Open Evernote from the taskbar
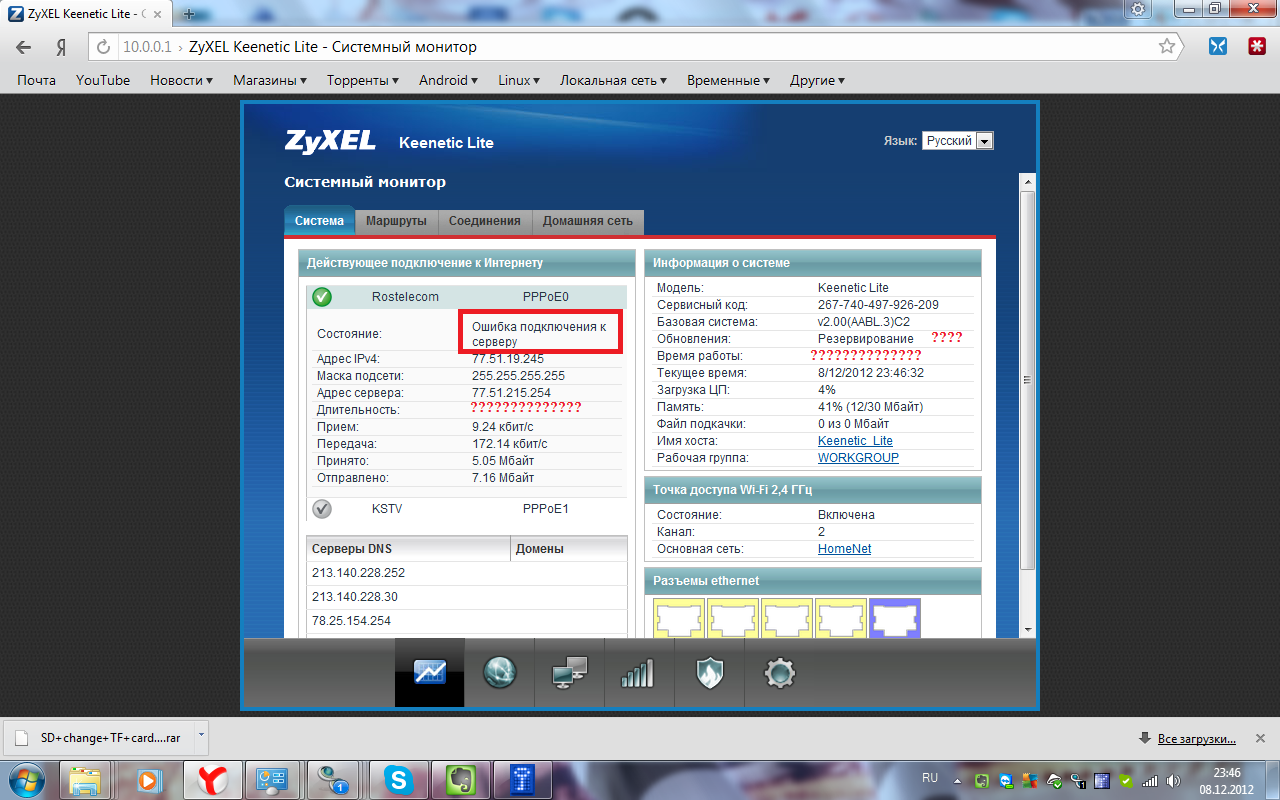 click(459, 779)
